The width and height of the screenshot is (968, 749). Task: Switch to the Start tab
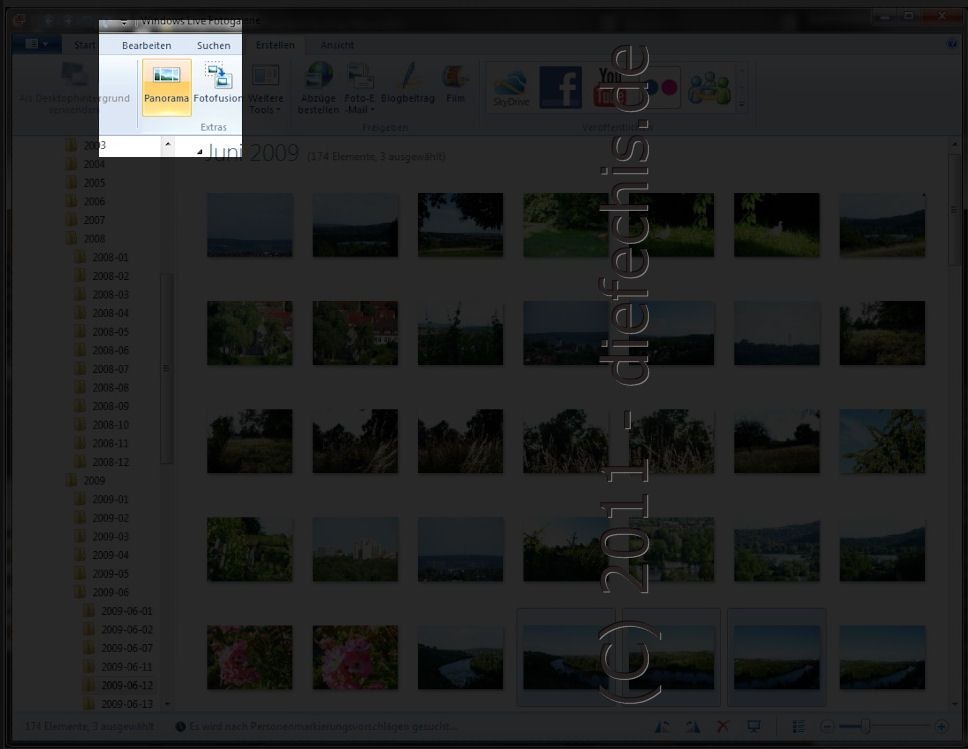[x=85, y=44]
